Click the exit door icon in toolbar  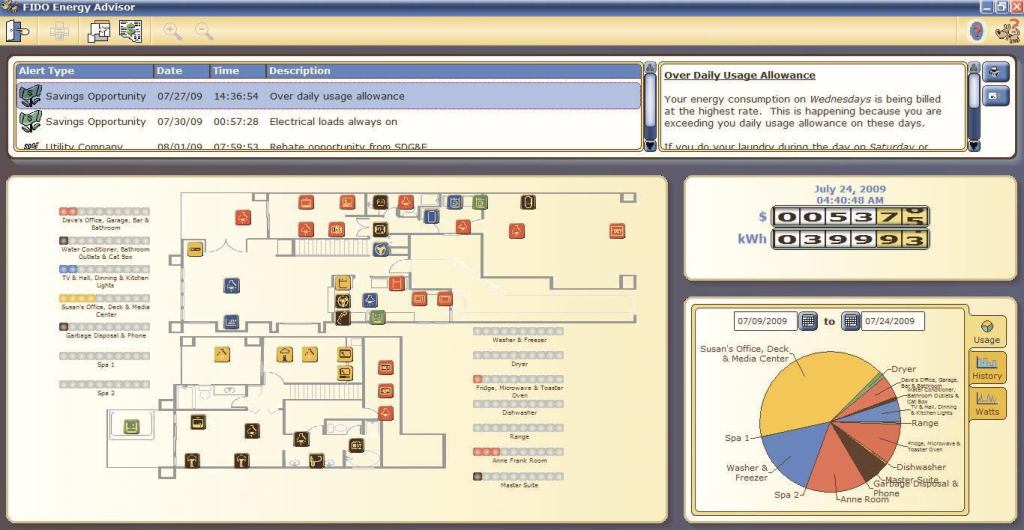(x=18, y=32)
